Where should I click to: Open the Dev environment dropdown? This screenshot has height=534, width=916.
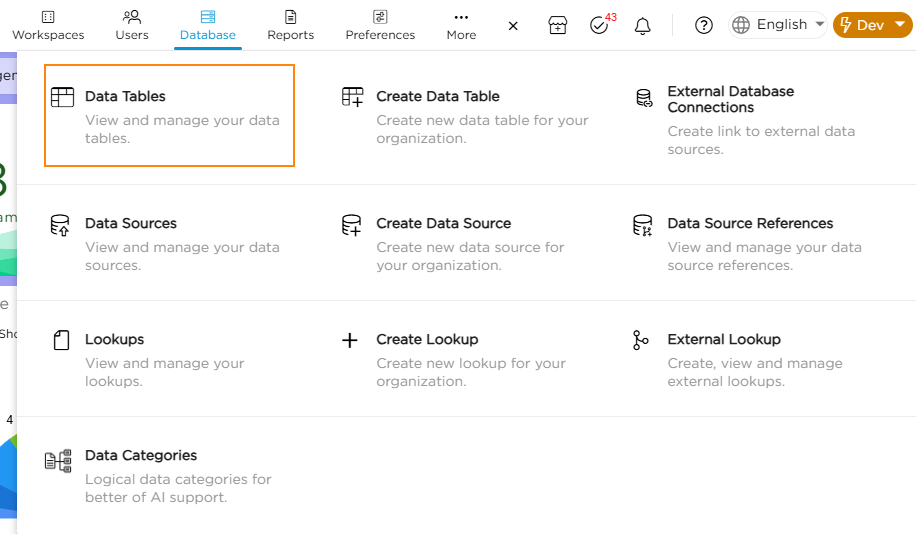coord(872,25)
